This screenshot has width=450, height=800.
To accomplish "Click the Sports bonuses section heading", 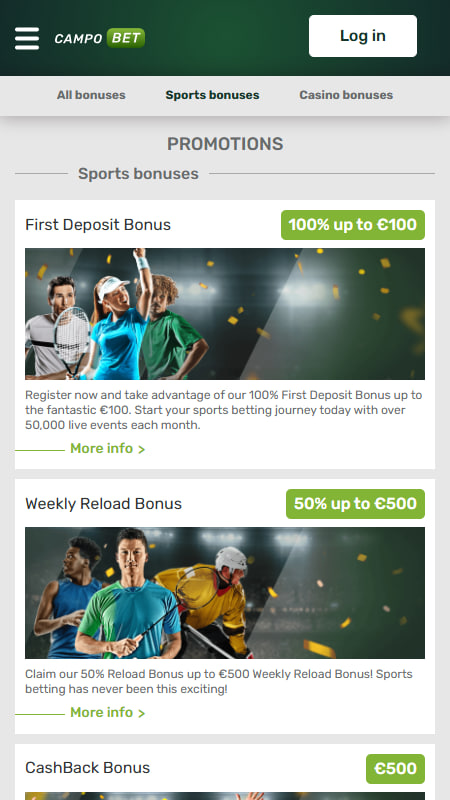I will pos(138,173).
